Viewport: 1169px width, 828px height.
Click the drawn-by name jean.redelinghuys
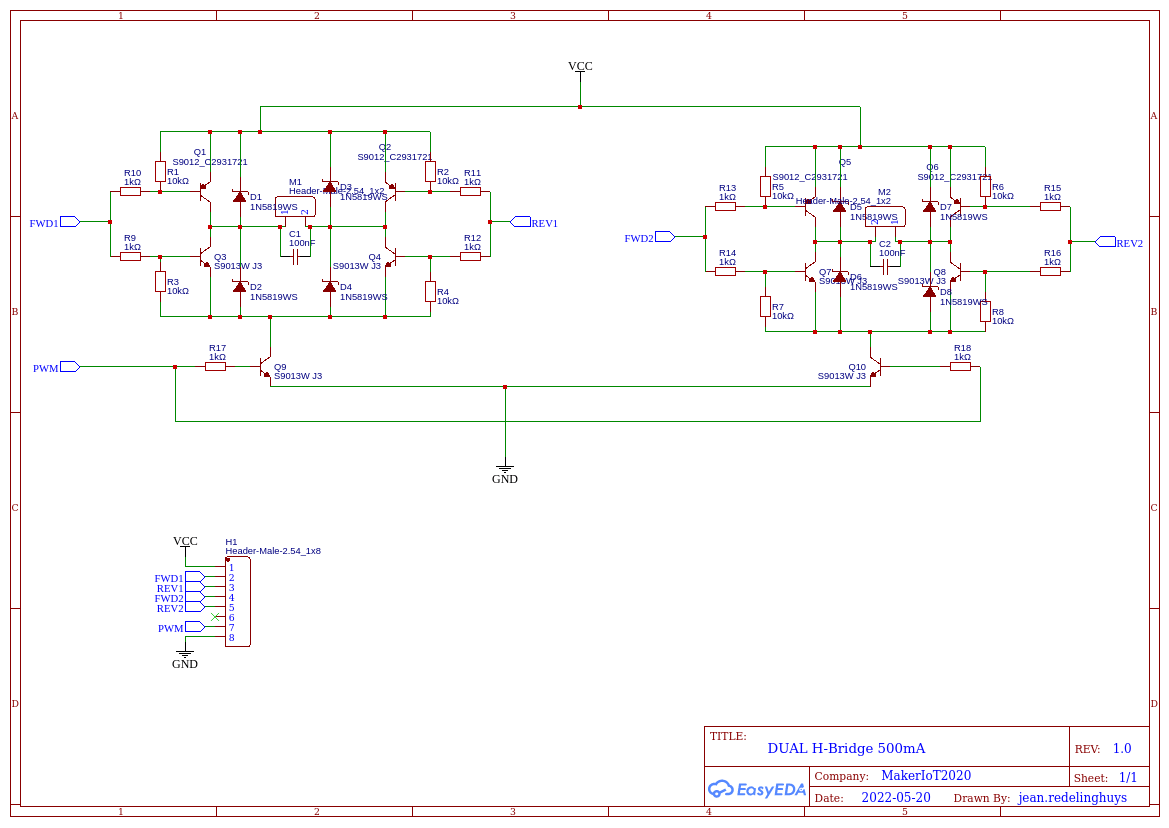click(x=1072, y=798)
